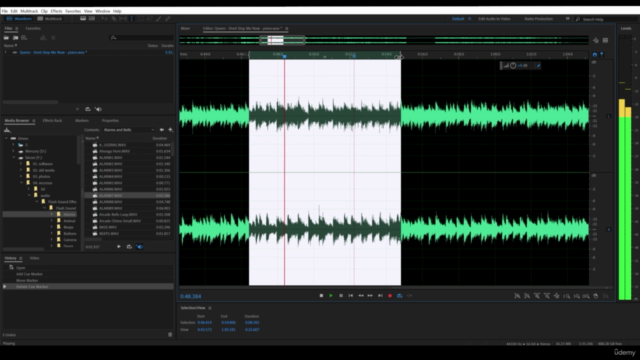Click add shortcut icon in Media Browser

click(x=170, y=130)
